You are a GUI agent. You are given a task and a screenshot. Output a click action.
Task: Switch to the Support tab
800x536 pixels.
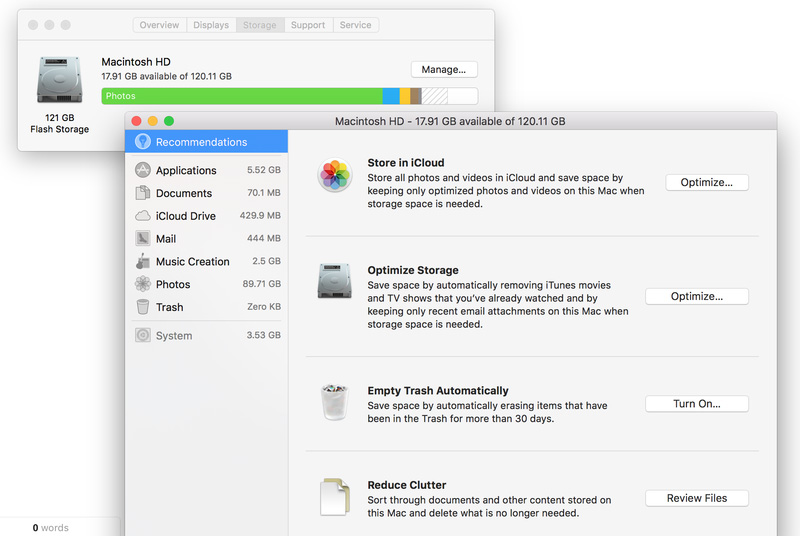coord(307,25)
